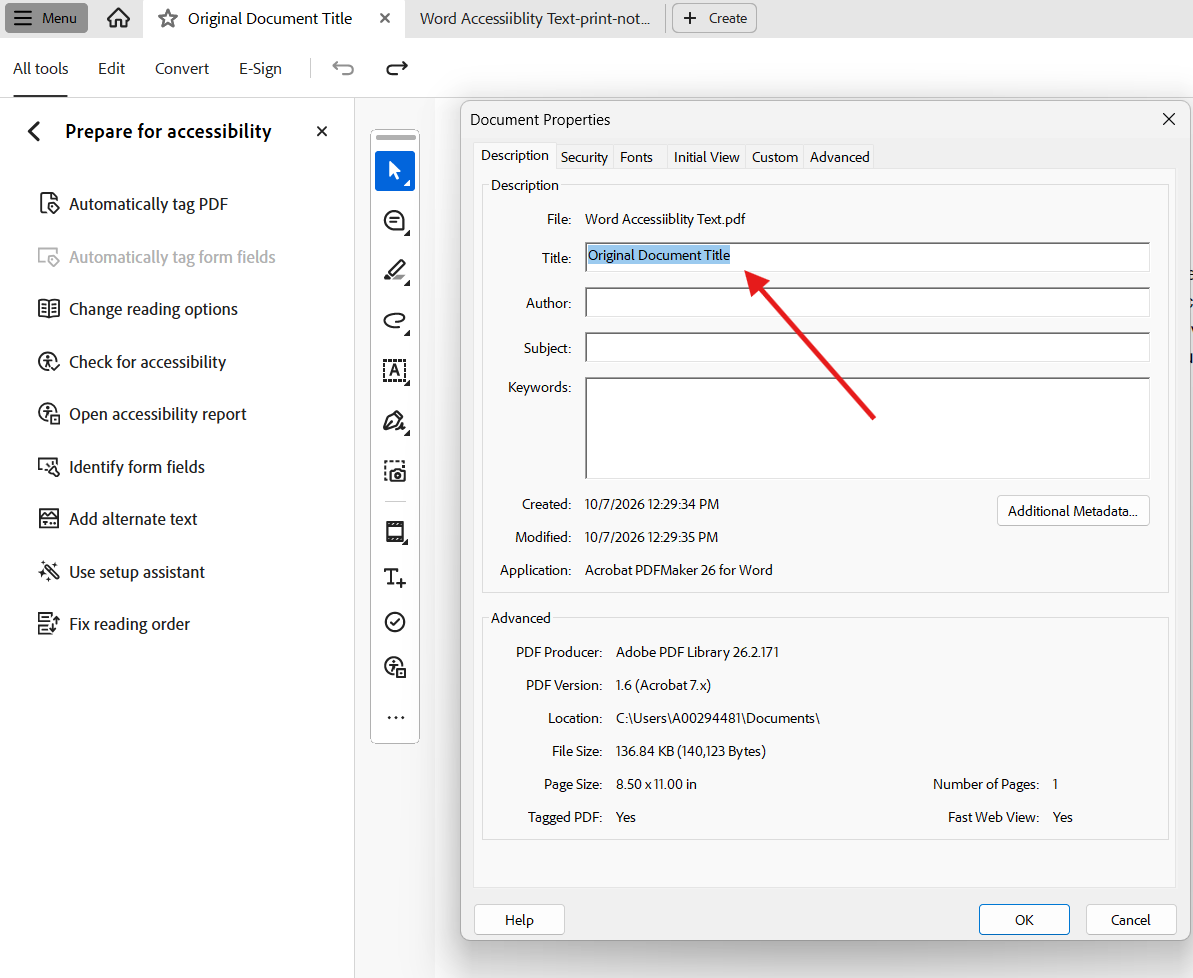This screenshot has width=1193, height=978.
Task: Click the Modified date 10/7/2026 12:29:35 PM
Action: click(x=651, y=537)
